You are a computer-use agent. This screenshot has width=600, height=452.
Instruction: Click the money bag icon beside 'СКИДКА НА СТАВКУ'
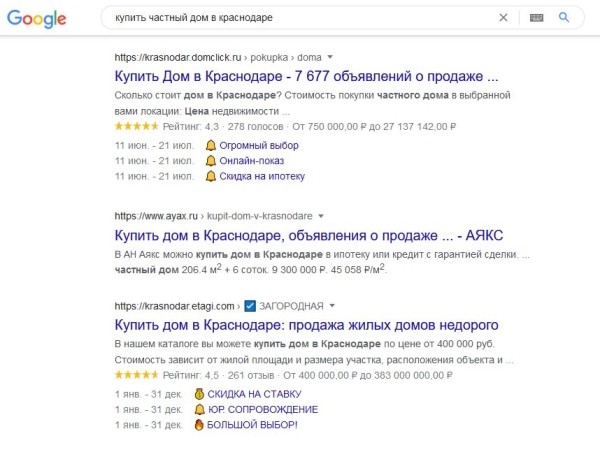click(x=199, y=394)
